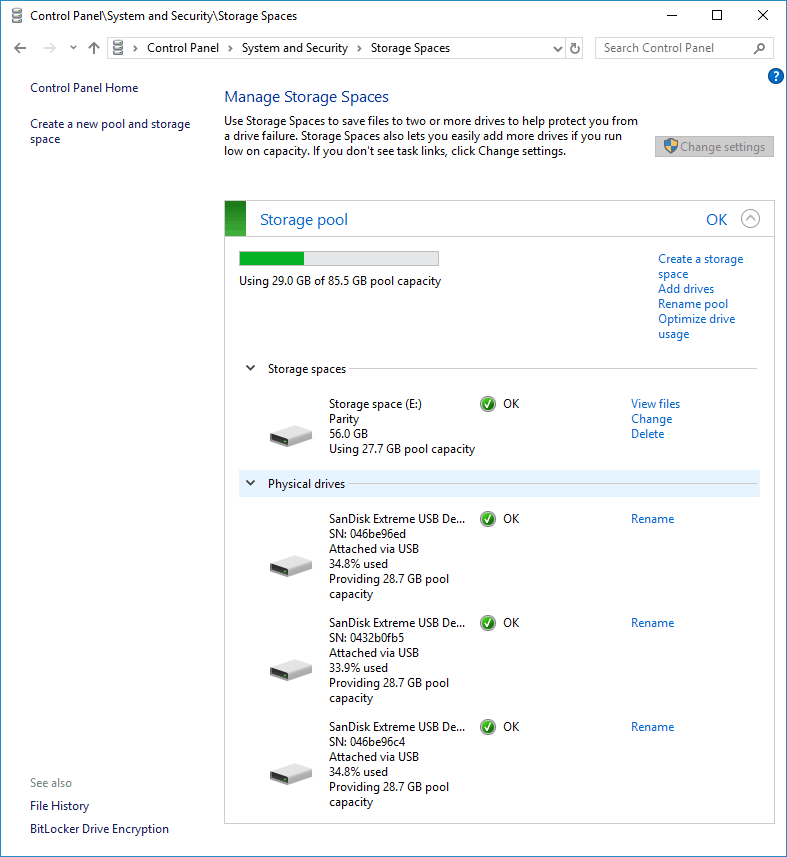
Task: Rename the drive with SN 0432b0fb5
Action: pyautogui.click(x=652, y=623)
